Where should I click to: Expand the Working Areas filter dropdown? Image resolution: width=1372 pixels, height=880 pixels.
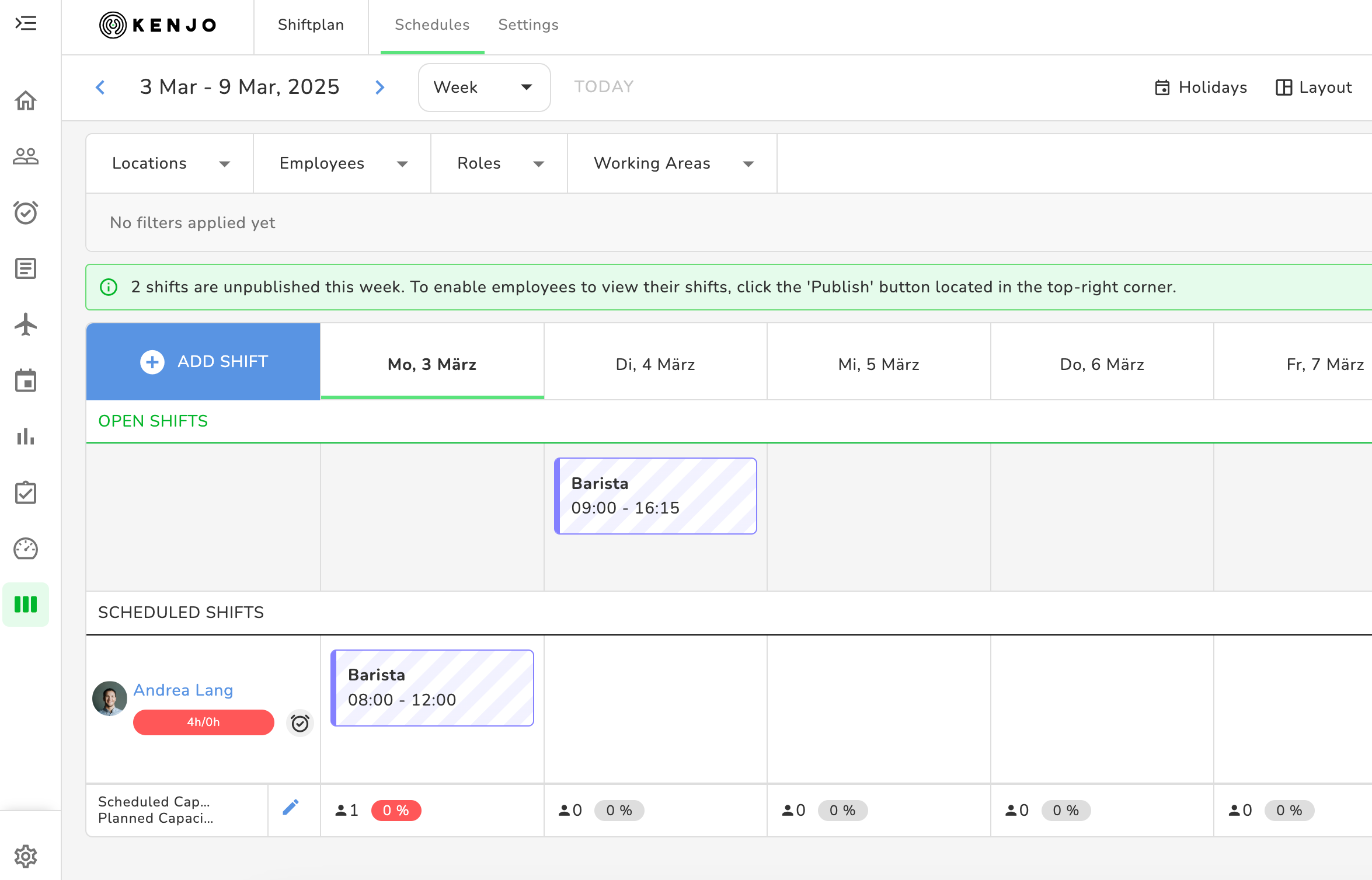coord(673,163)
